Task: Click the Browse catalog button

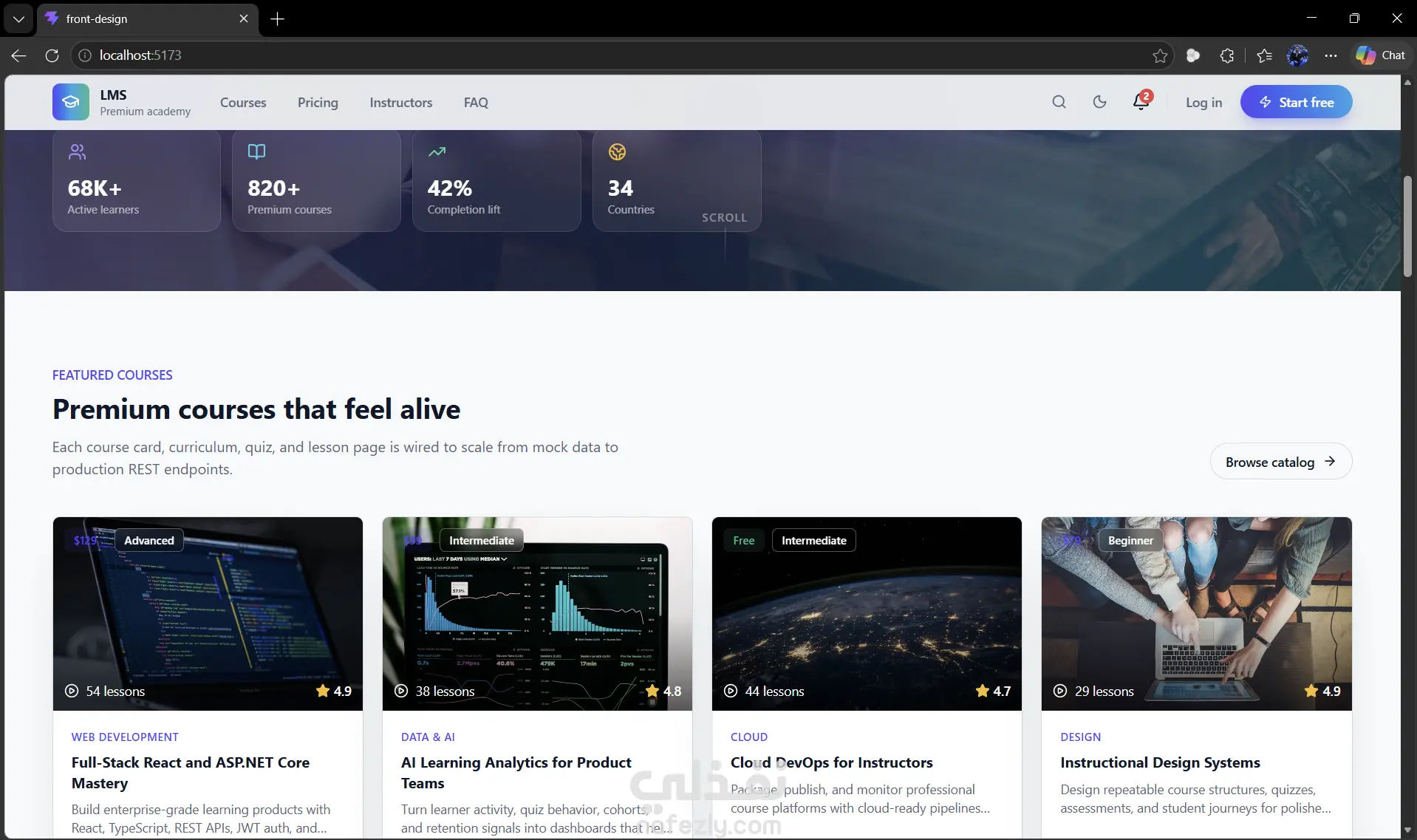Action: (1280, 462)
